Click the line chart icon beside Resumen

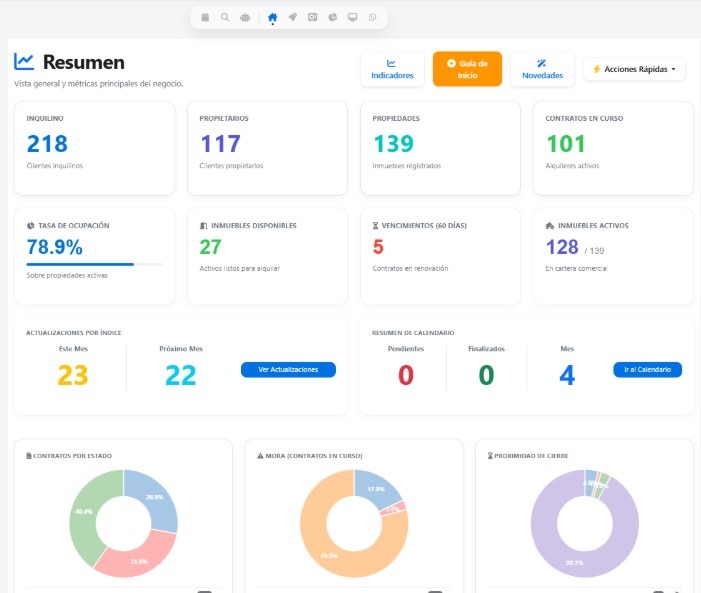[x=24, y=62]
